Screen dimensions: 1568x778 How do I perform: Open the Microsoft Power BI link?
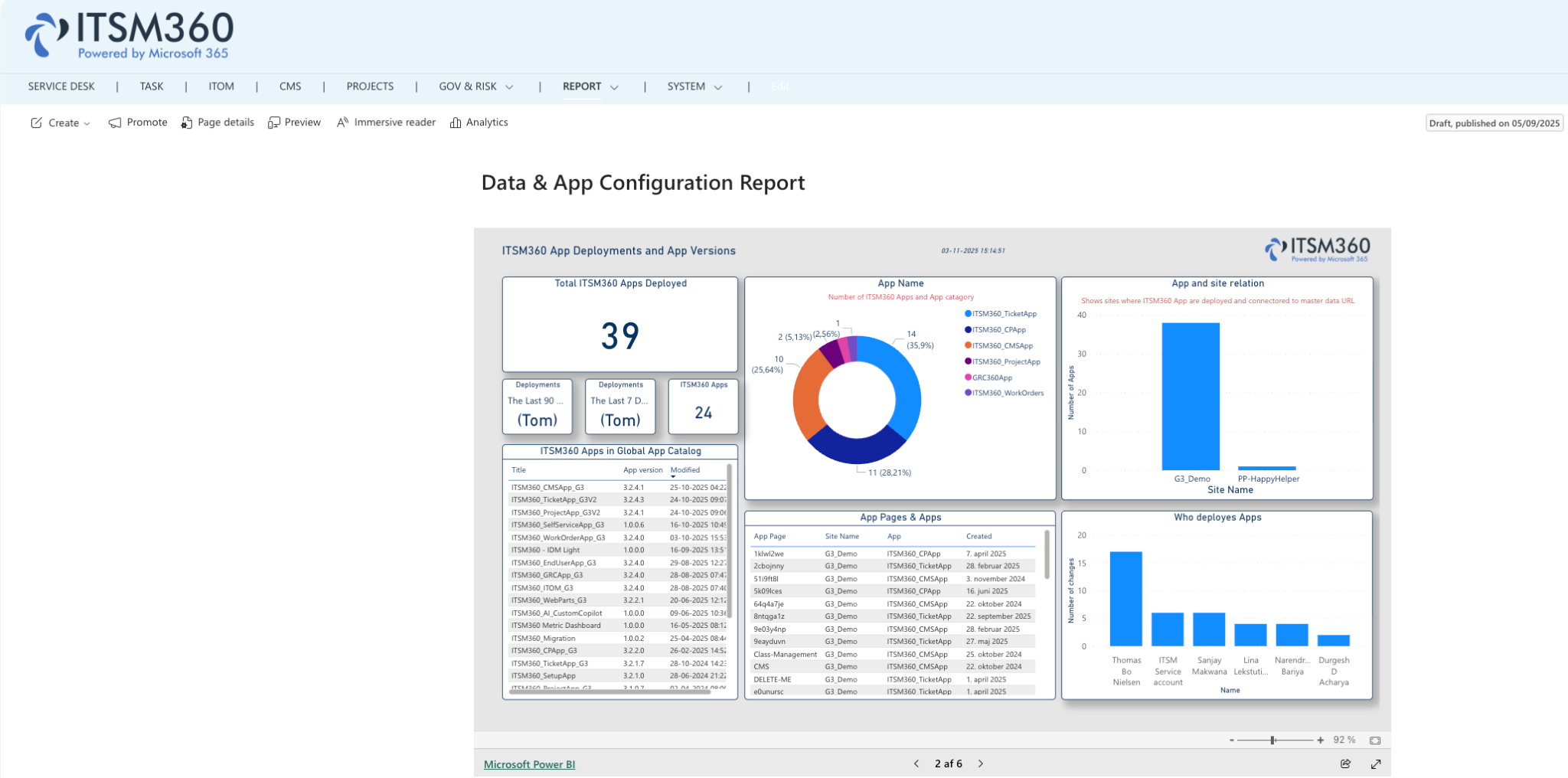click(x=529, y=764)
